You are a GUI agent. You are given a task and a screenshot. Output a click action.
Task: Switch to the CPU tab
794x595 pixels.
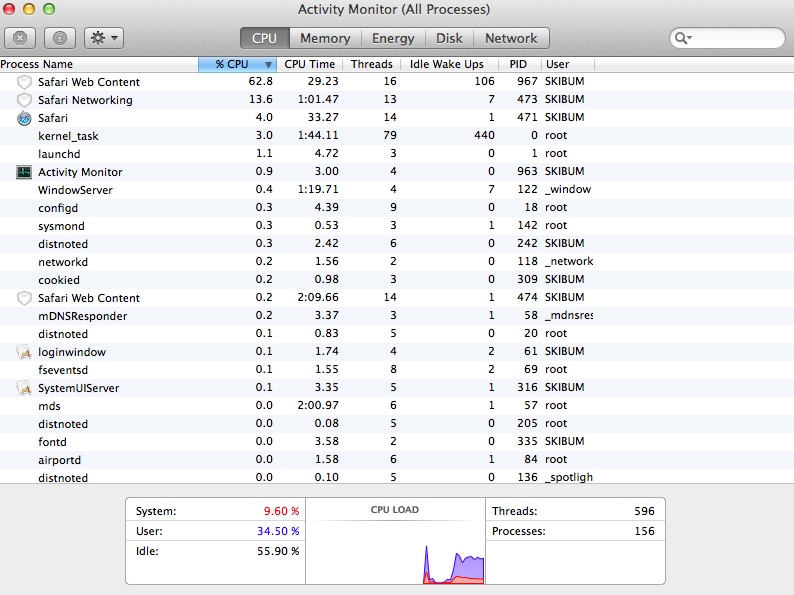pos(264,38)
